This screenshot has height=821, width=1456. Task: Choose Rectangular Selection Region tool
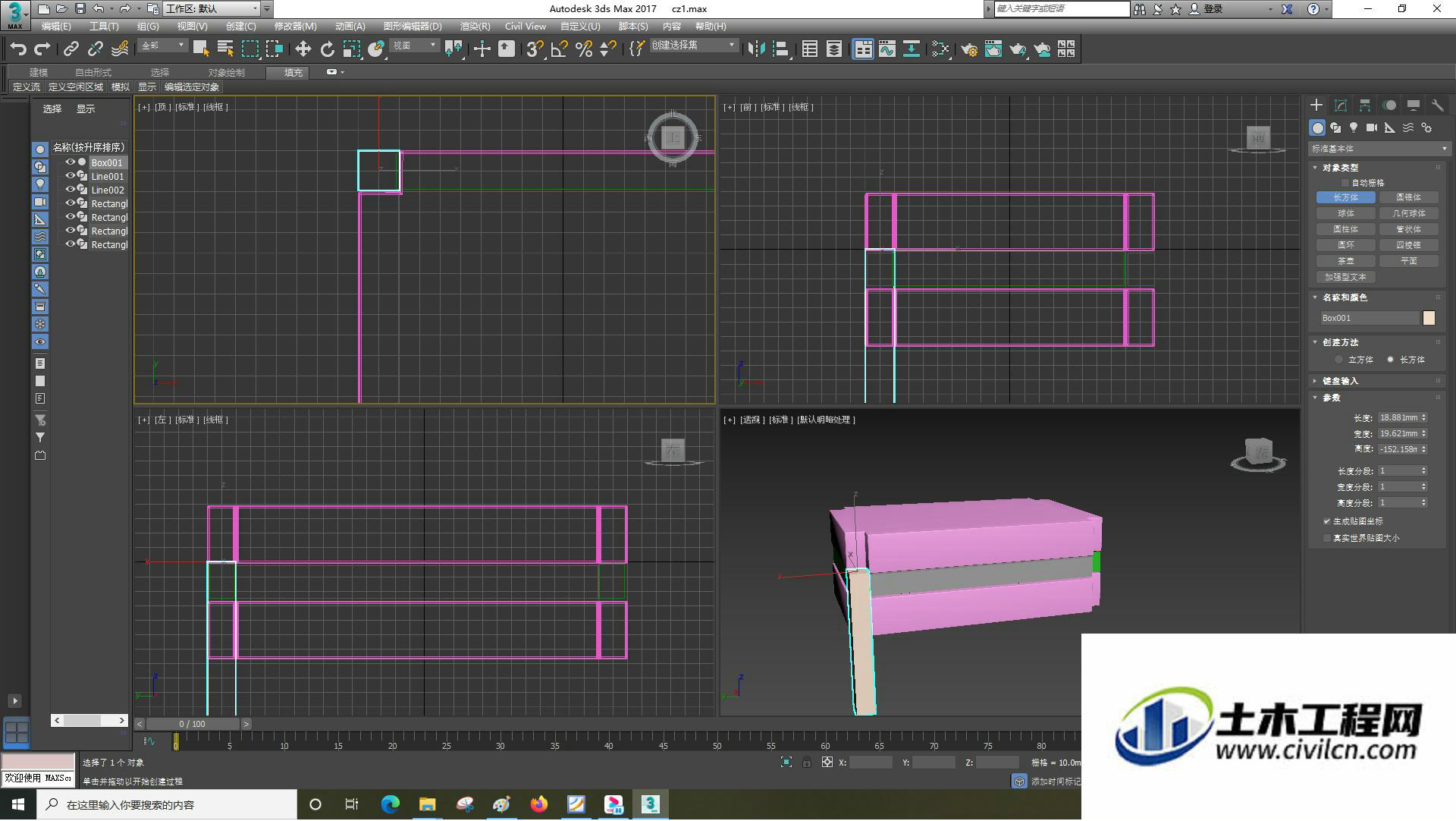(250, 49)
